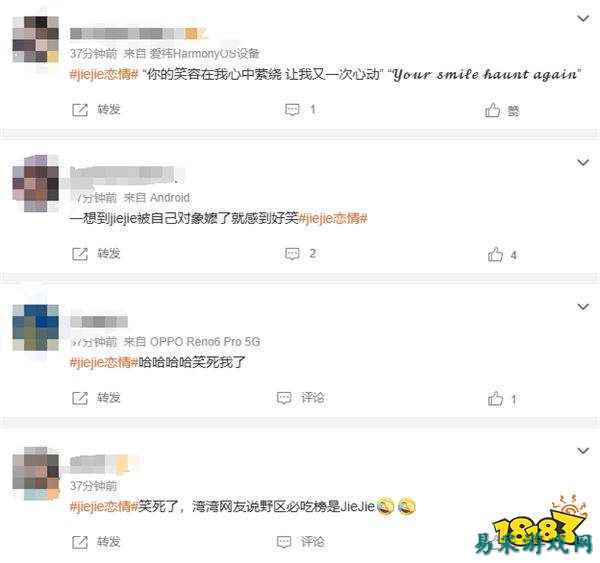Repost the Android user's post

tap(96, 254)
